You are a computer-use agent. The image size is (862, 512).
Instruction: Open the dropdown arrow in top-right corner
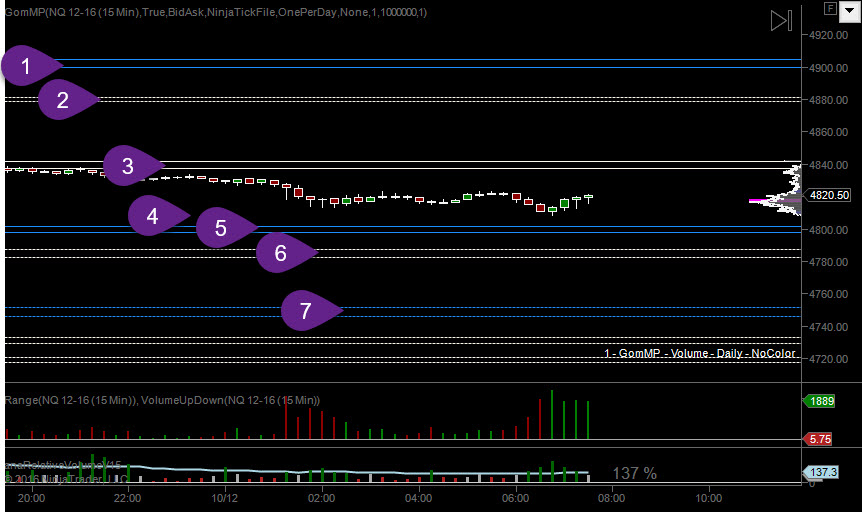849,11
